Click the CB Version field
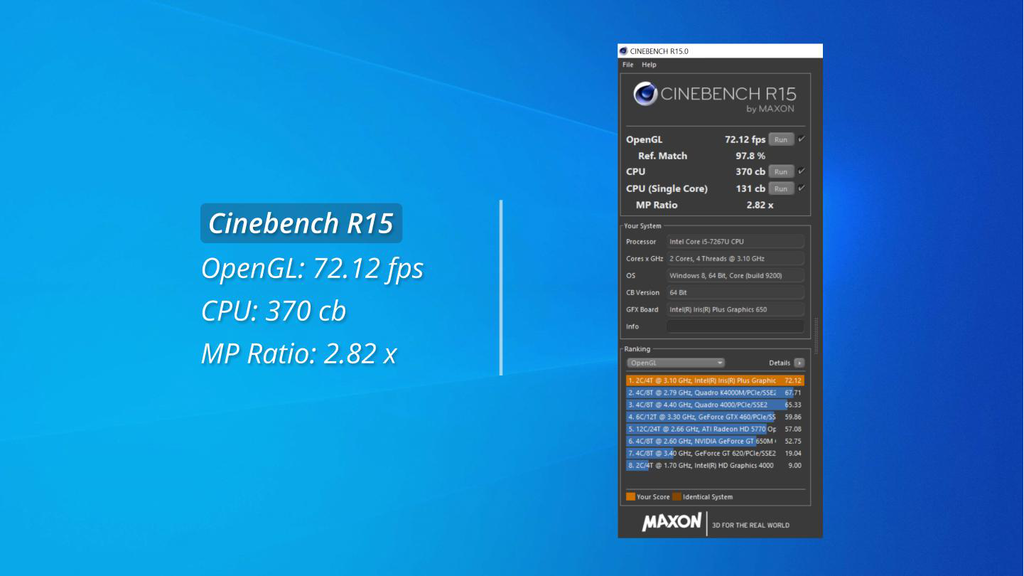Screen dimensions: 1024x576 [735, 293]
